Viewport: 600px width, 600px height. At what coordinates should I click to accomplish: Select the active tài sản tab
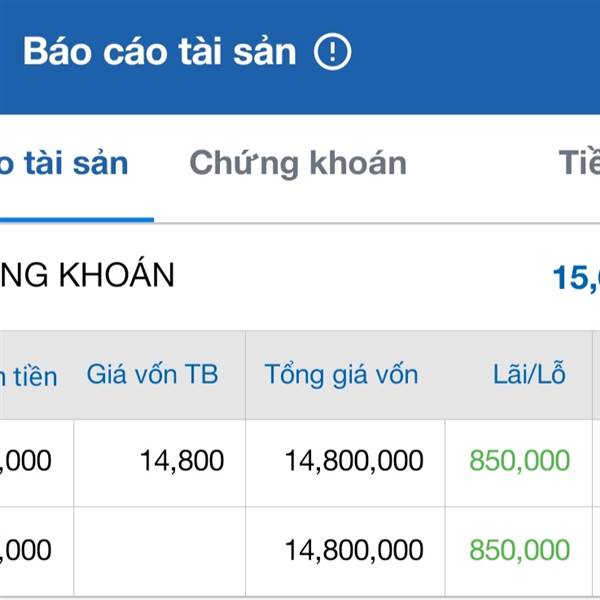point(64,163)
